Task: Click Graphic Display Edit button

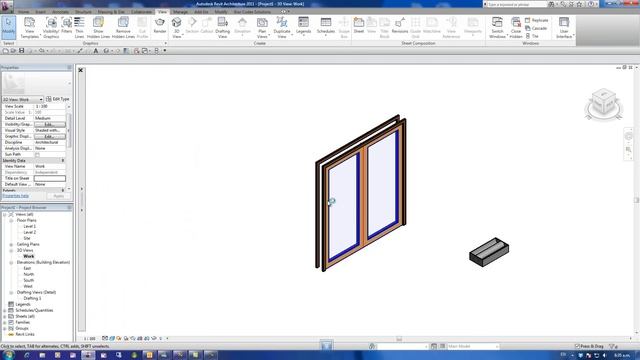Action: pos(49,136)
